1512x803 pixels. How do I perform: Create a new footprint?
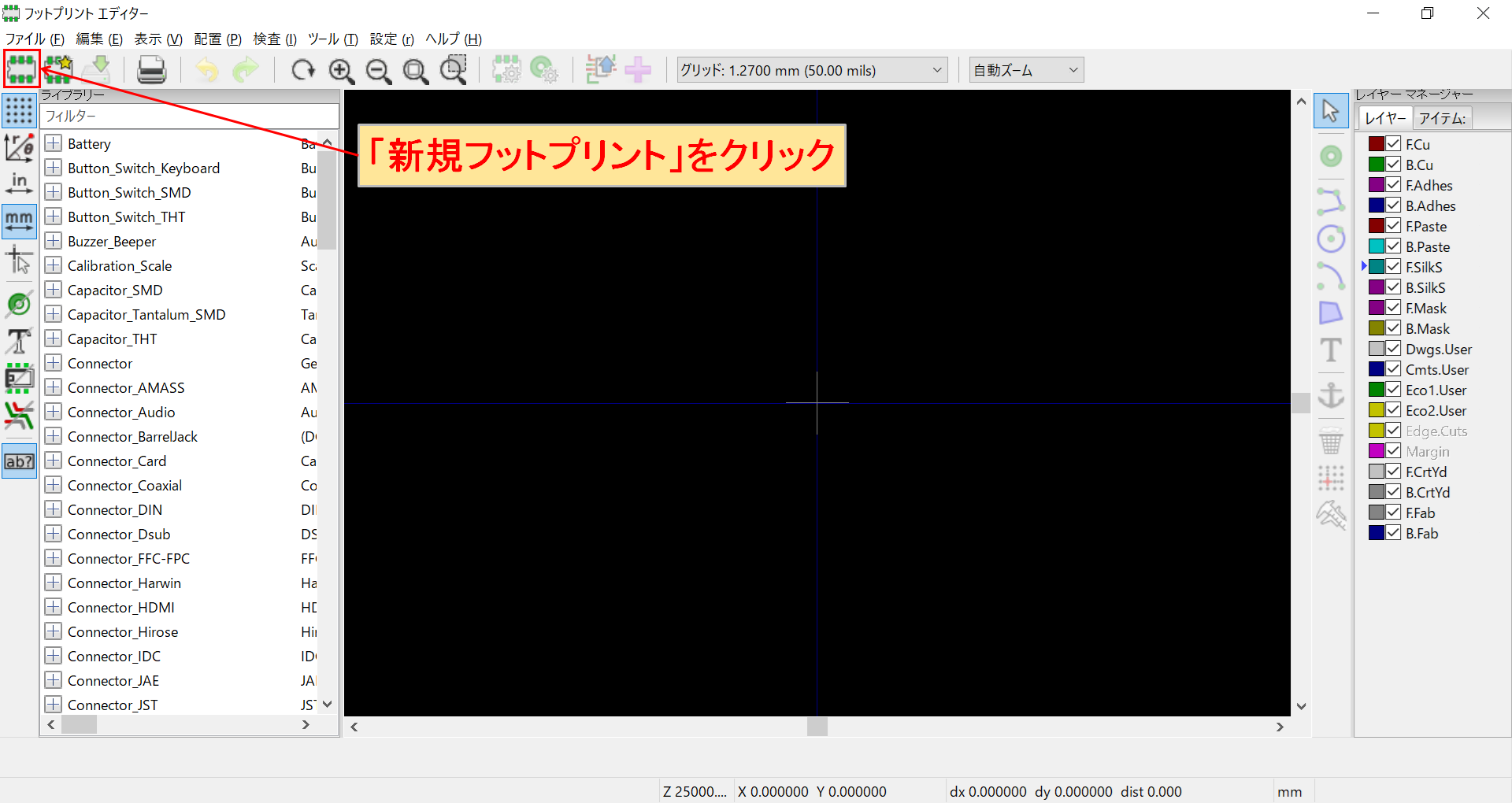point(21,69)
